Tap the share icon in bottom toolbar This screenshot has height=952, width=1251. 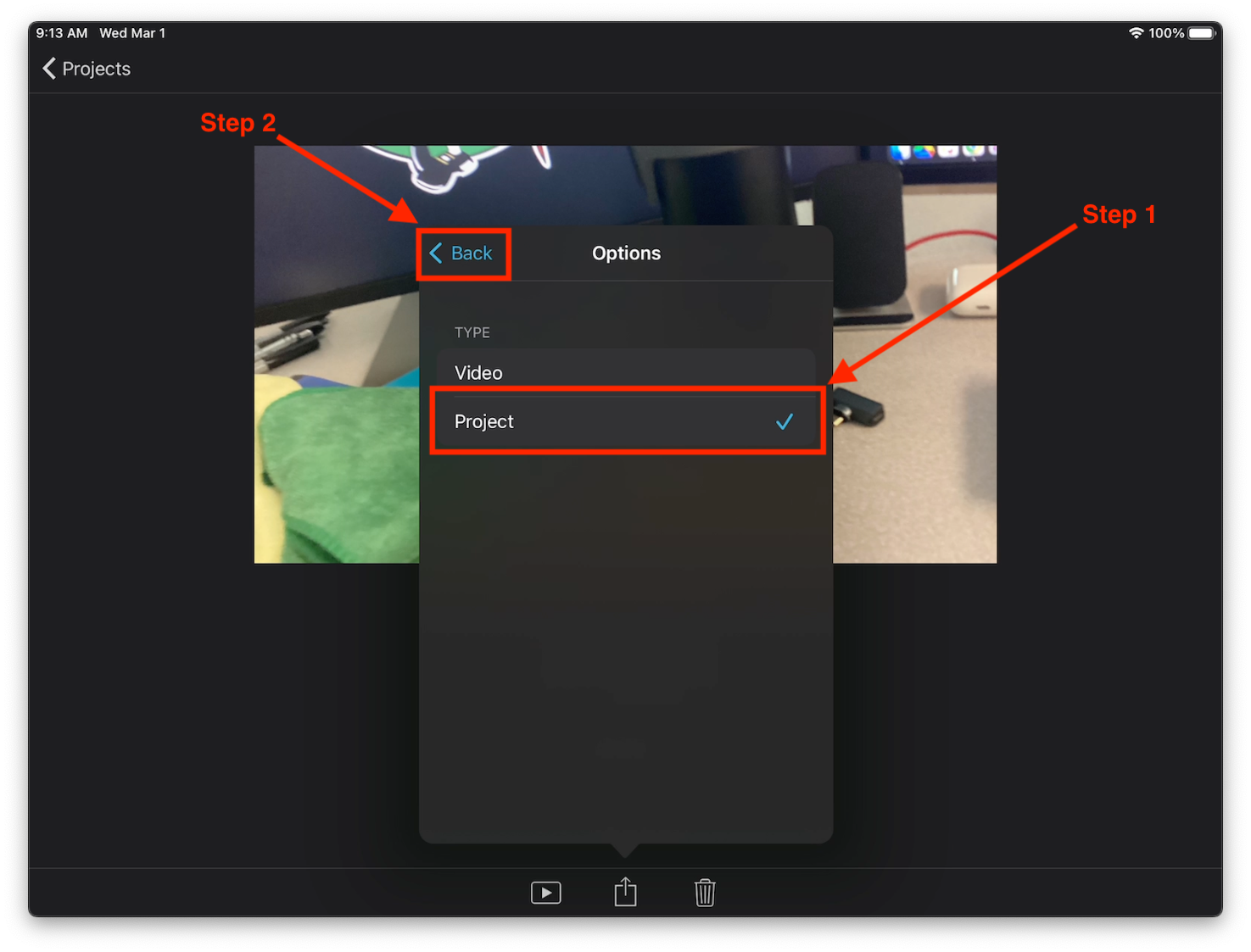[x=625, y=892]
